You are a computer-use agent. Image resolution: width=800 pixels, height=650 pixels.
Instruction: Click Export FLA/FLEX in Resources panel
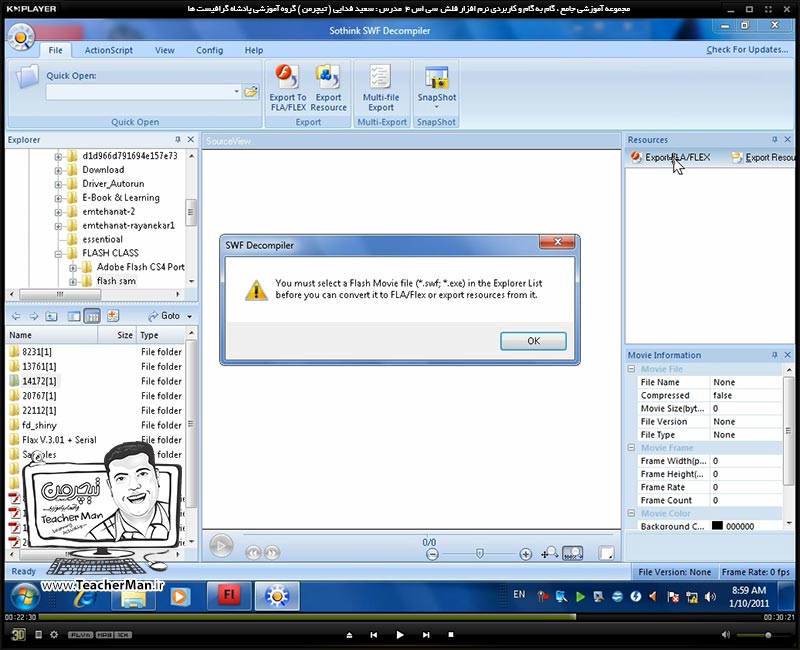pyautogui.click(x=670, y=157)
